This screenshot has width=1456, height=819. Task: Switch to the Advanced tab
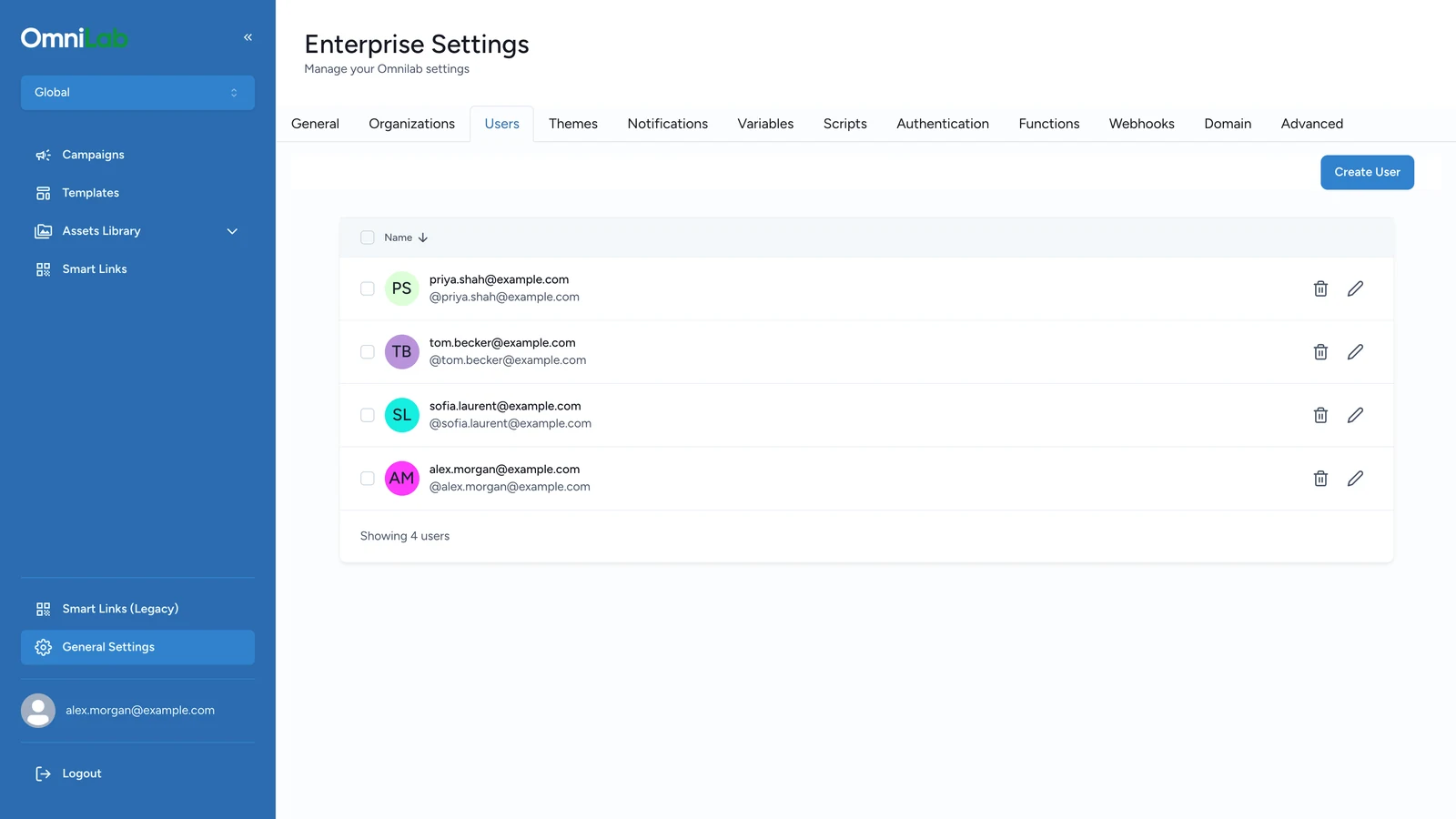1311,124
